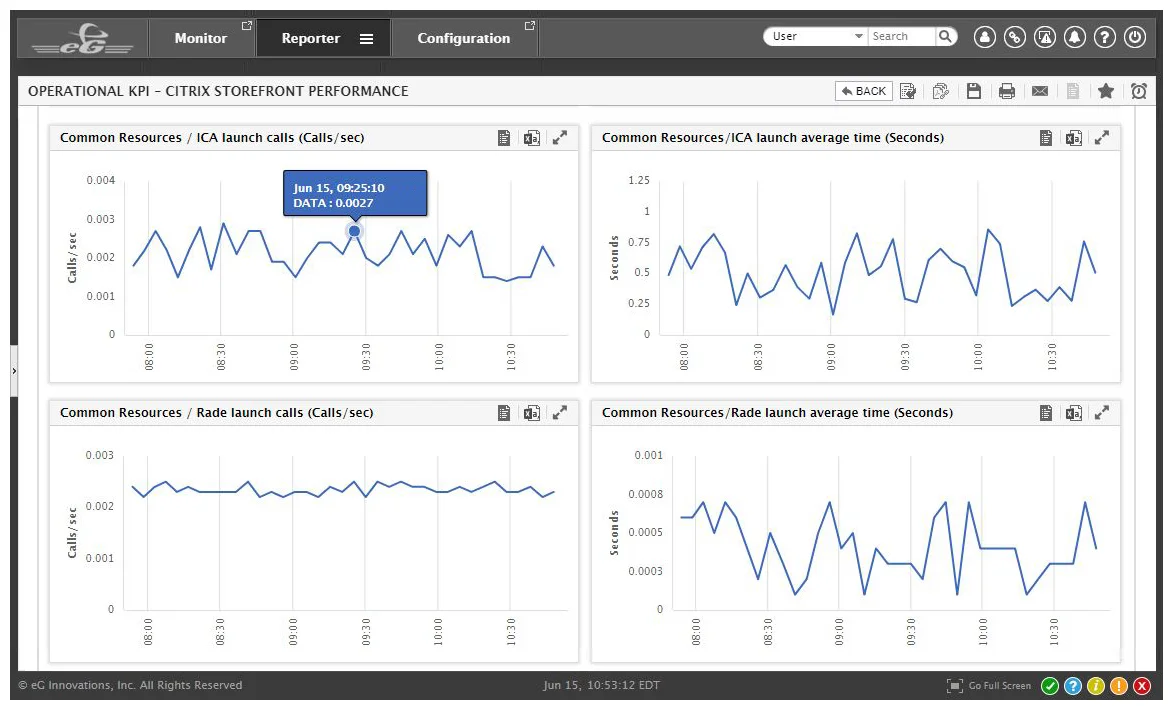
Task: Click the search magnifier icon
Action: pyautogui.click(x=946, y=36)
